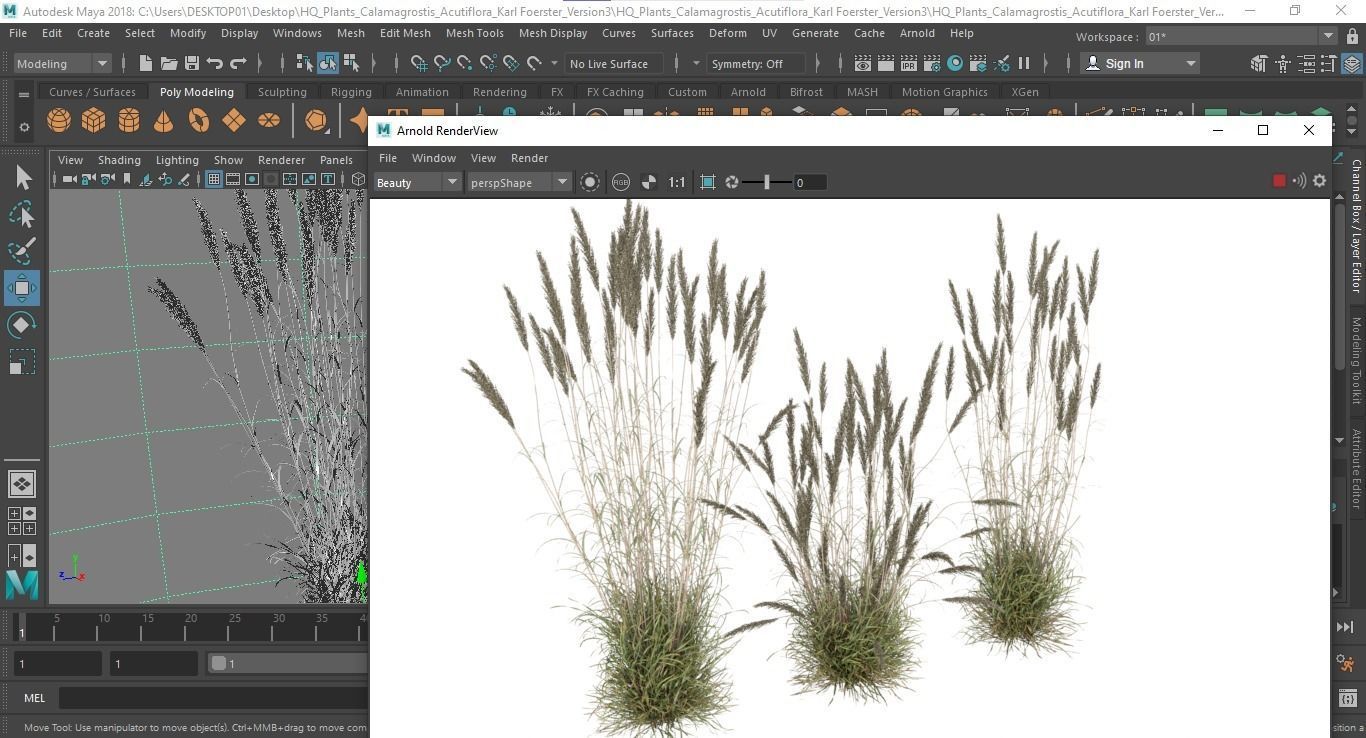Click the Redo arrow icon
1366x738 pixels.
(238, 63)
